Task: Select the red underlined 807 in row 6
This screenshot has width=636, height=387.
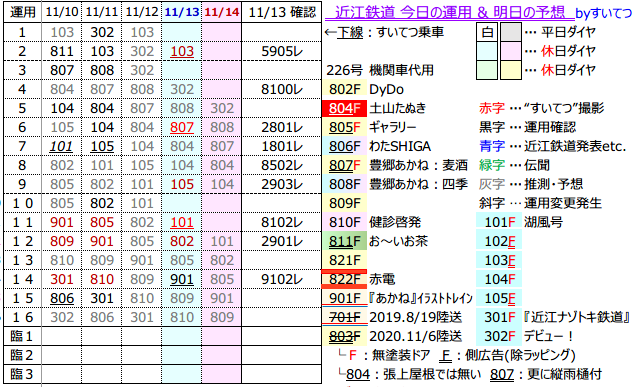Action: click(x=182, y=127)
